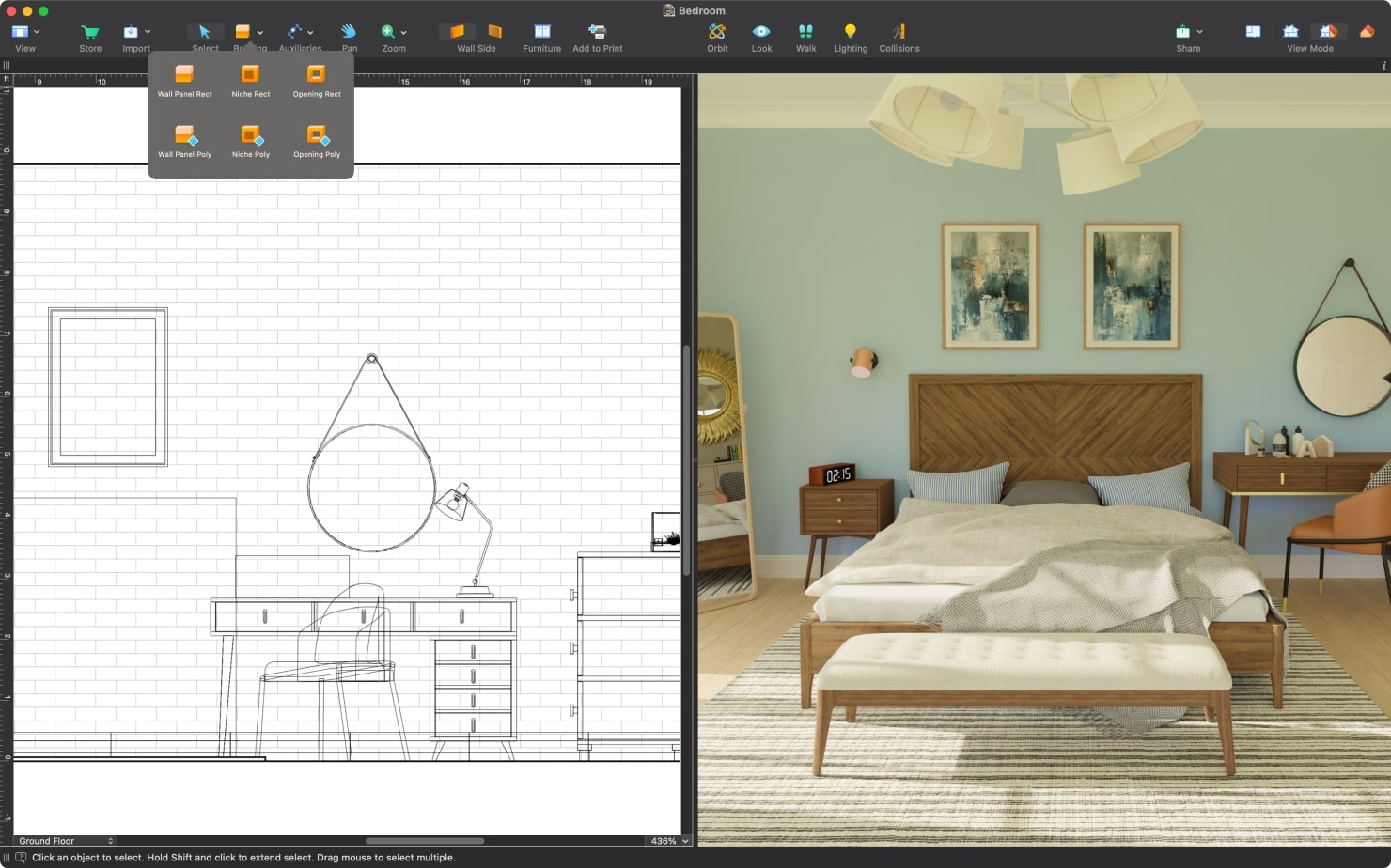Switch to the first Wall Side

[x=457, y=32]
